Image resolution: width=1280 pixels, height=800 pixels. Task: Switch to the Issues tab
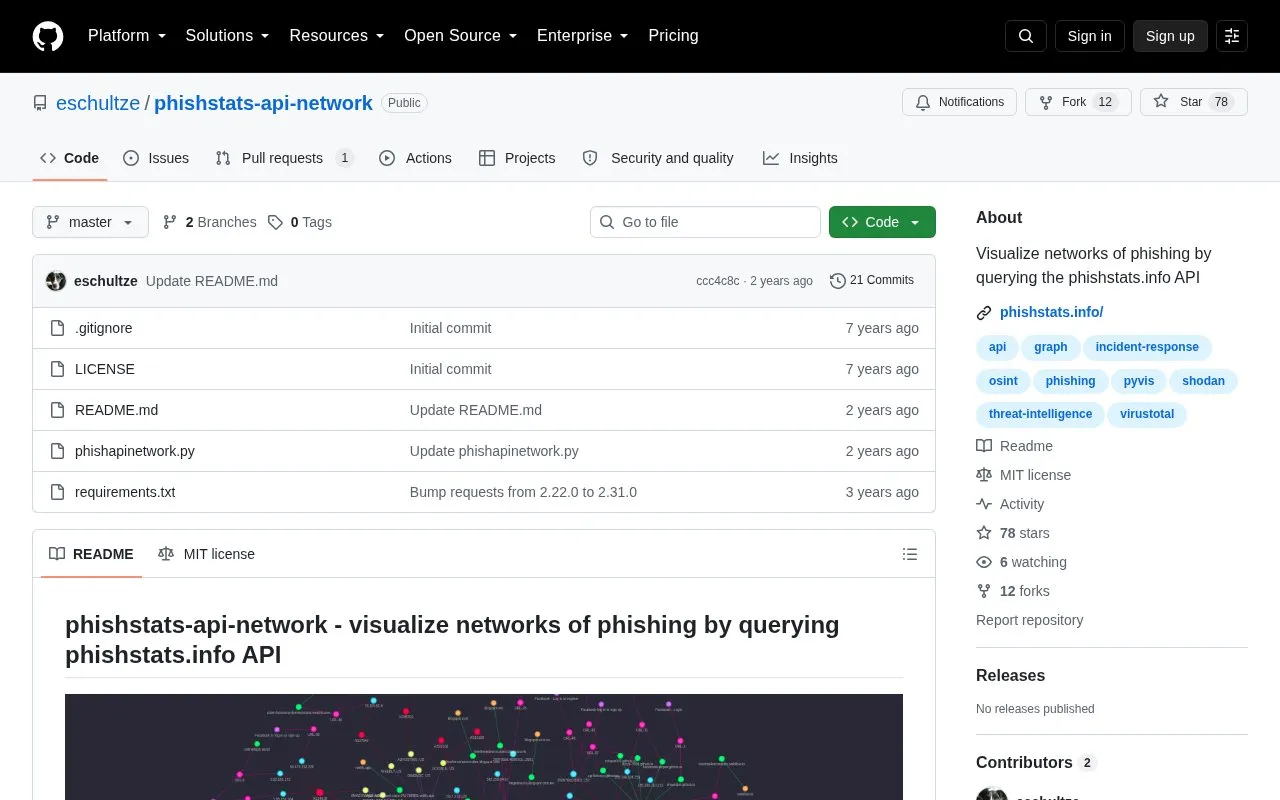[156, 158]
